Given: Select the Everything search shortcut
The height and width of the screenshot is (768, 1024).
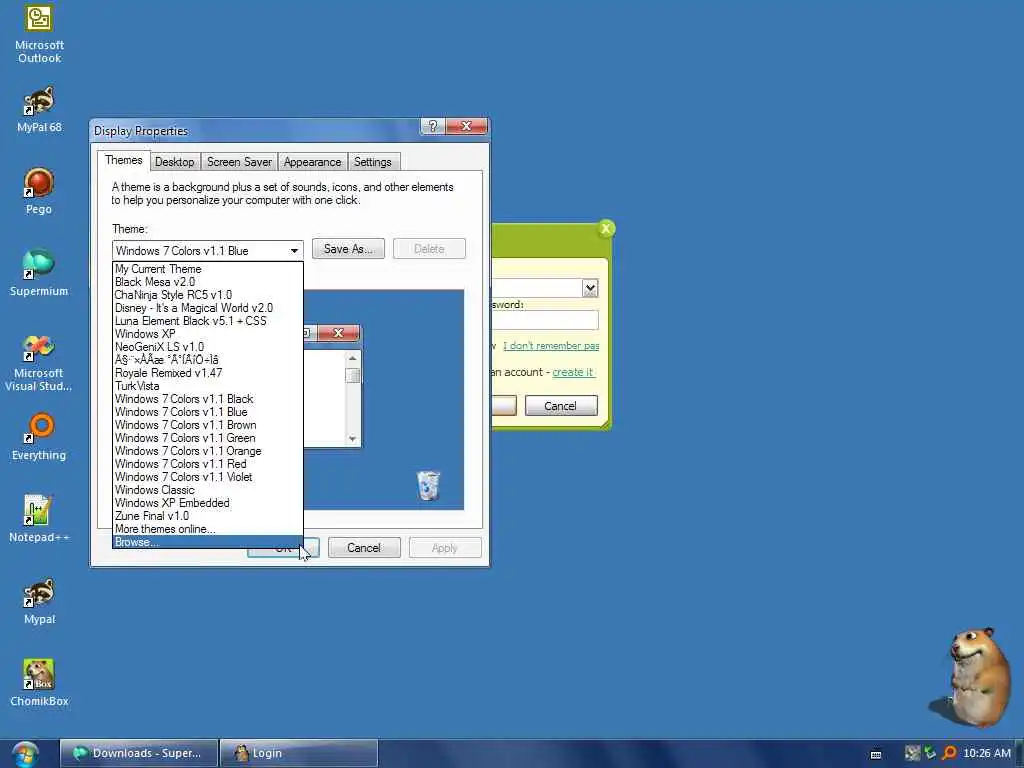Looking at the screenshot, I should pyautogui.click(x=39, y=437).
